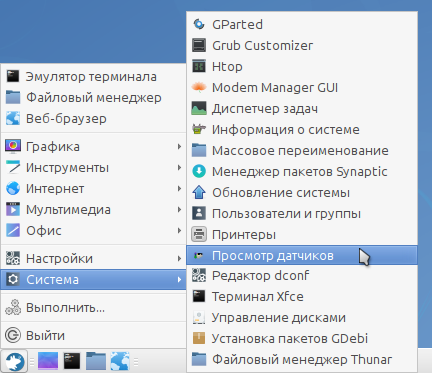
Task: Launch Эмулятор терминала
Action: 93,77
